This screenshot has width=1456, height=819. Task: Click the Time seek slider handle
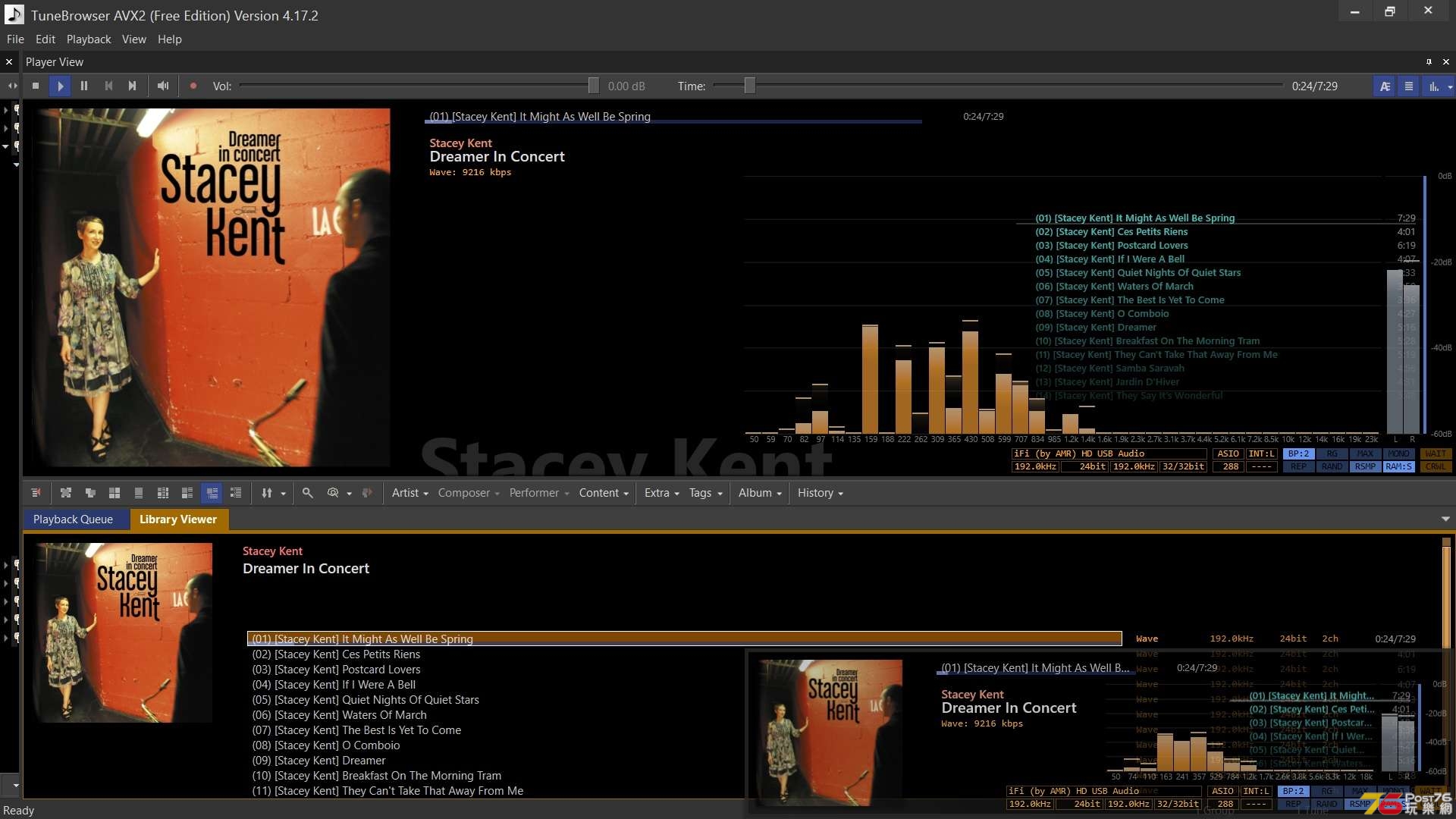tap(749, 86)
